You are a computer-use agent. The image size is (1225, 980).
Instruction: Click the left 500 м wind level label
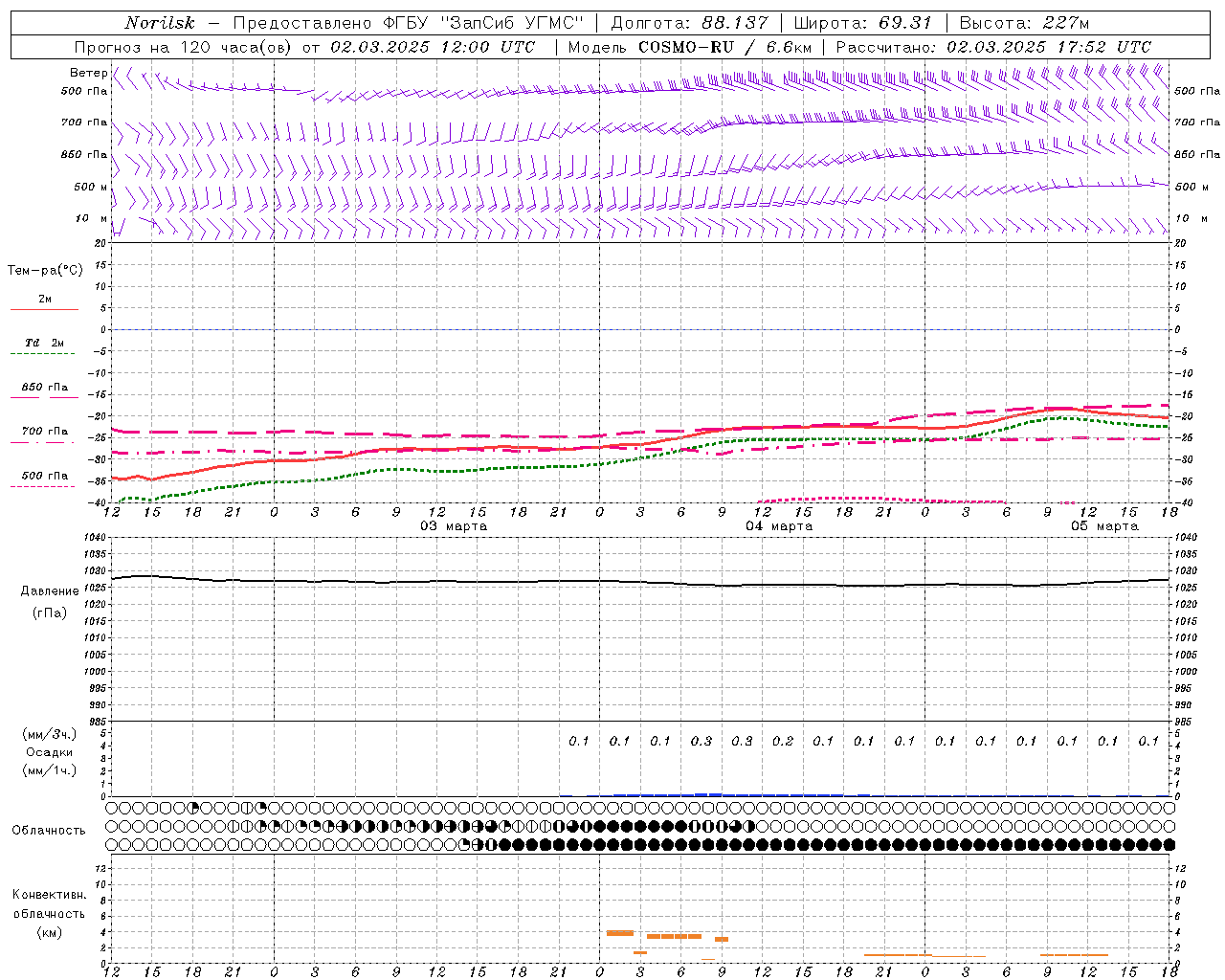[91, 187]
